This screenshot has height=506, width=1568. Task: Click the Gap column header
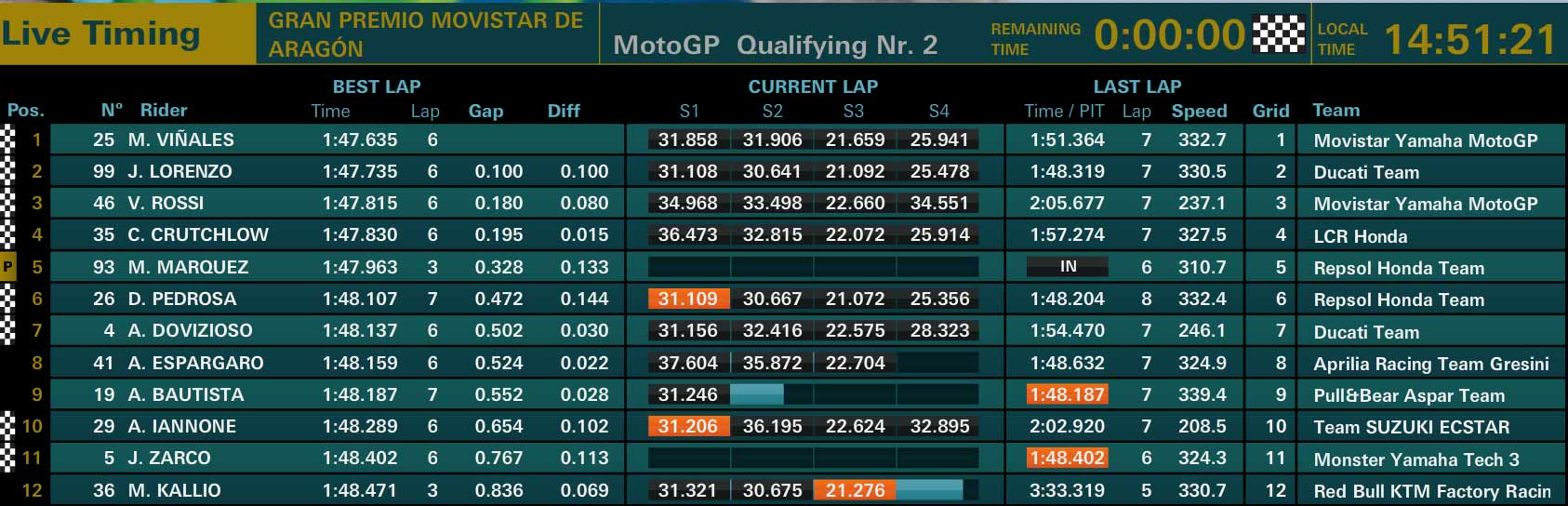[x=485, y=111]
